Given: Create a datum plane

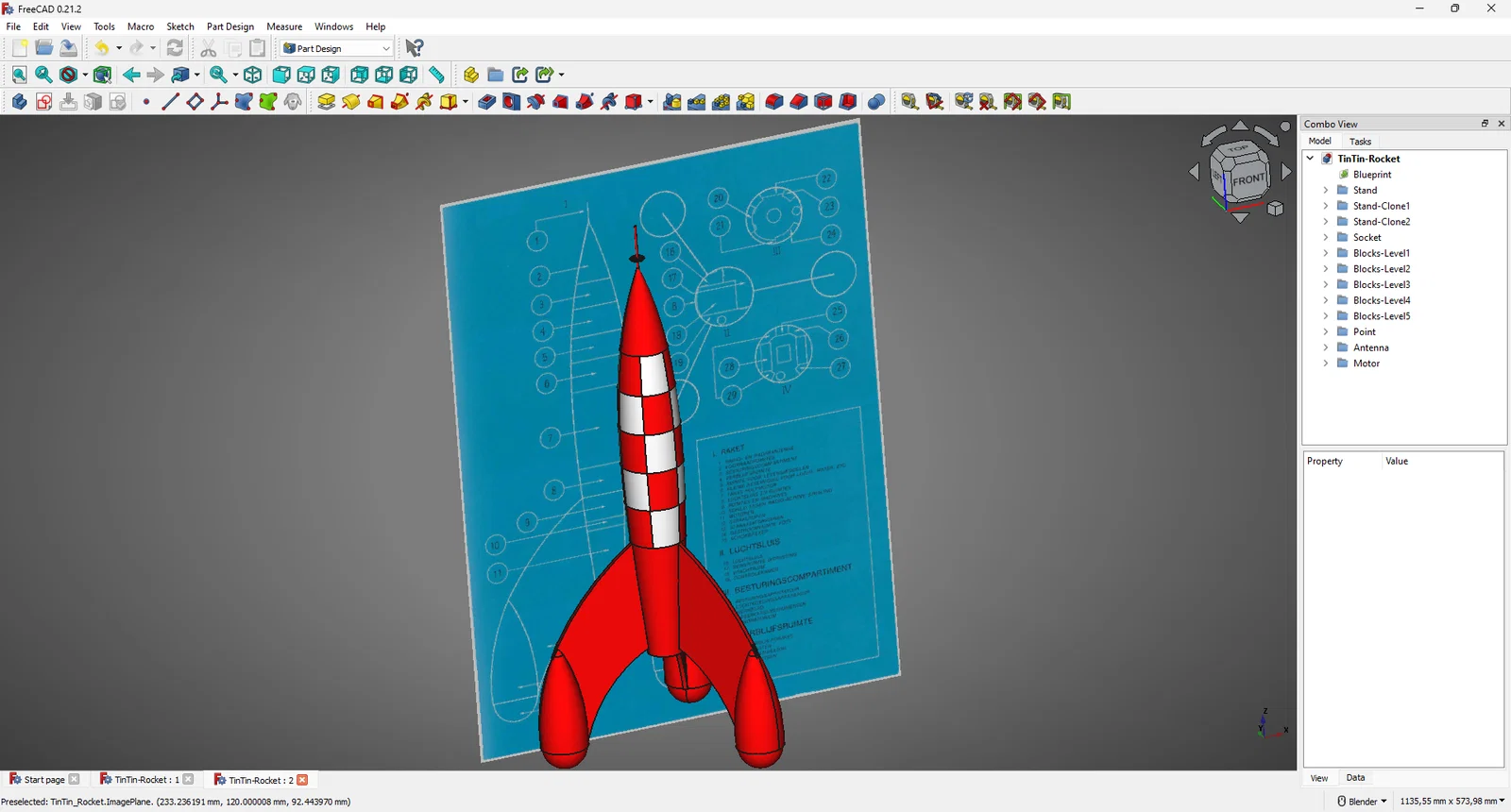Looking at the screenshot, I should (x=195, y=102).
